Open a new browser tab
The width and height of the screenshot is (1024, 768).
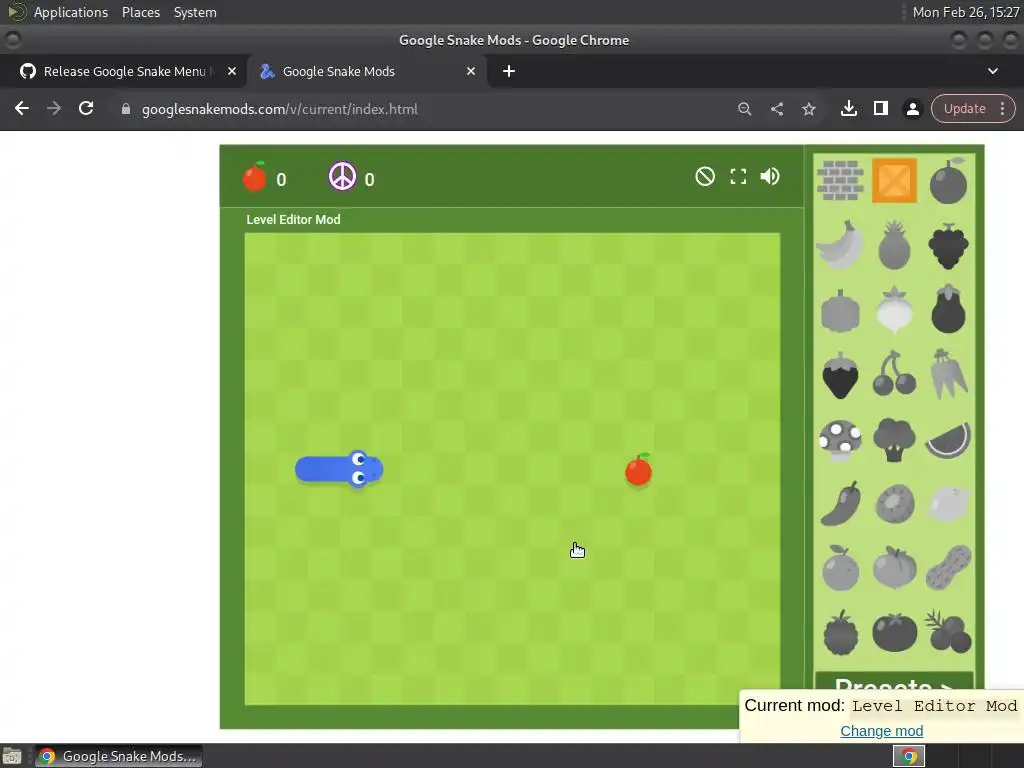coord(509,71)
